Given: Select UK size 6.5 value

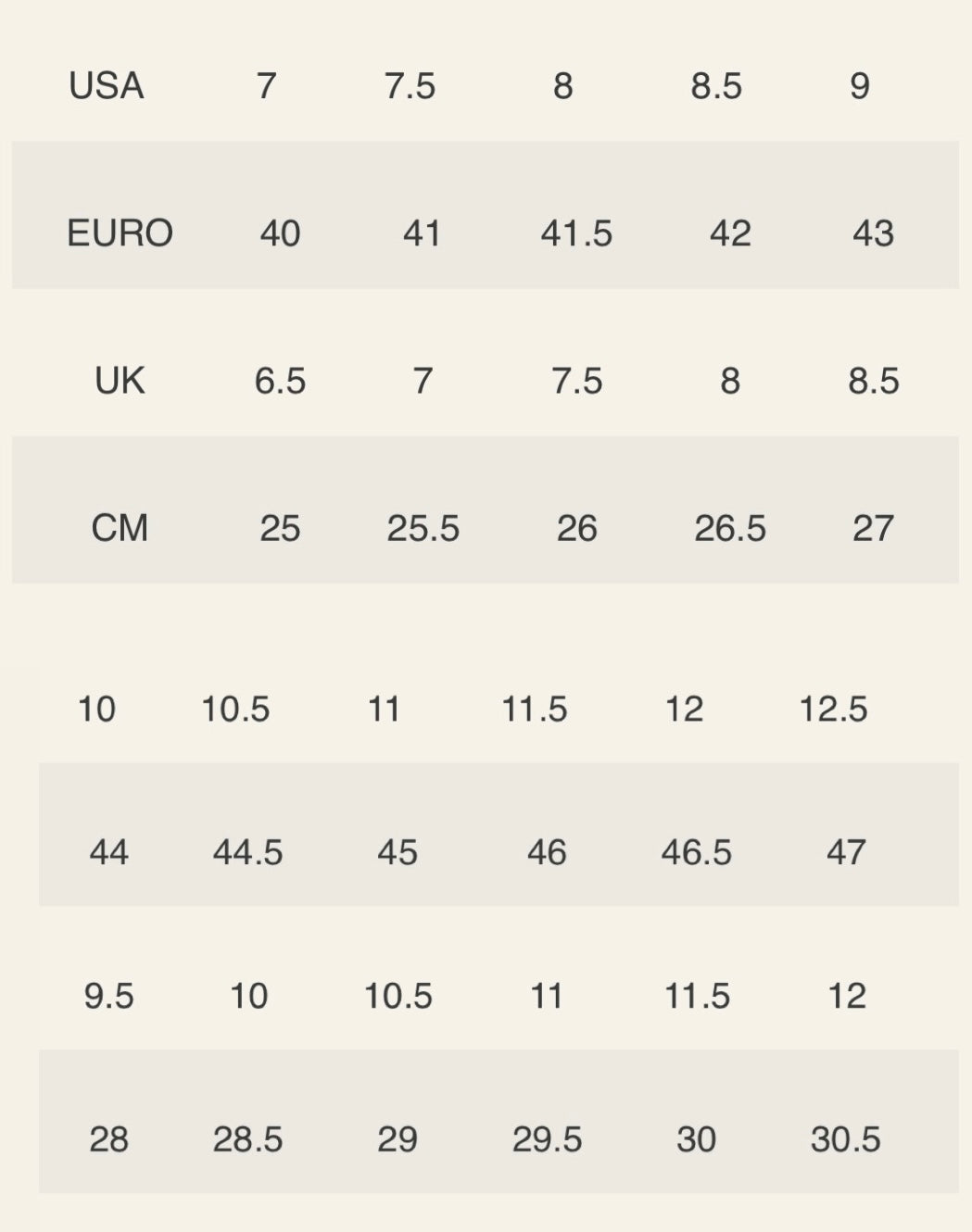Looking at the screenshot, I should (x=280, y=381).
